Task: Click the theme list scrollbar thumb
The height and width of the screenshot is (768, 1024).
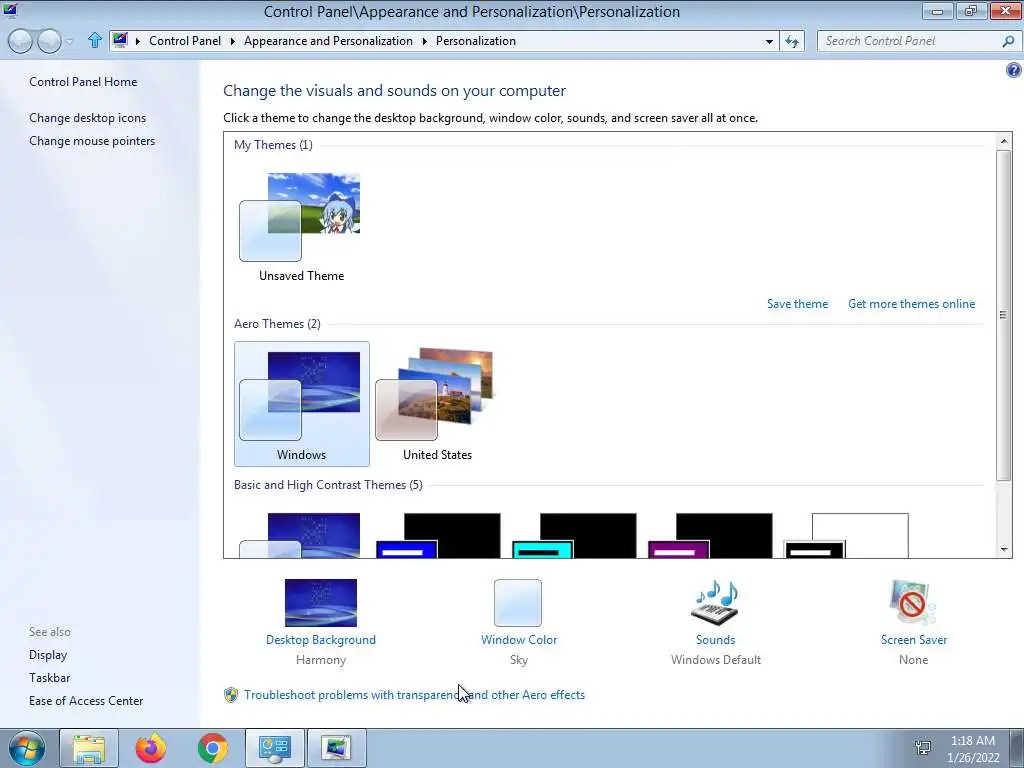Action: point(1004,315)
